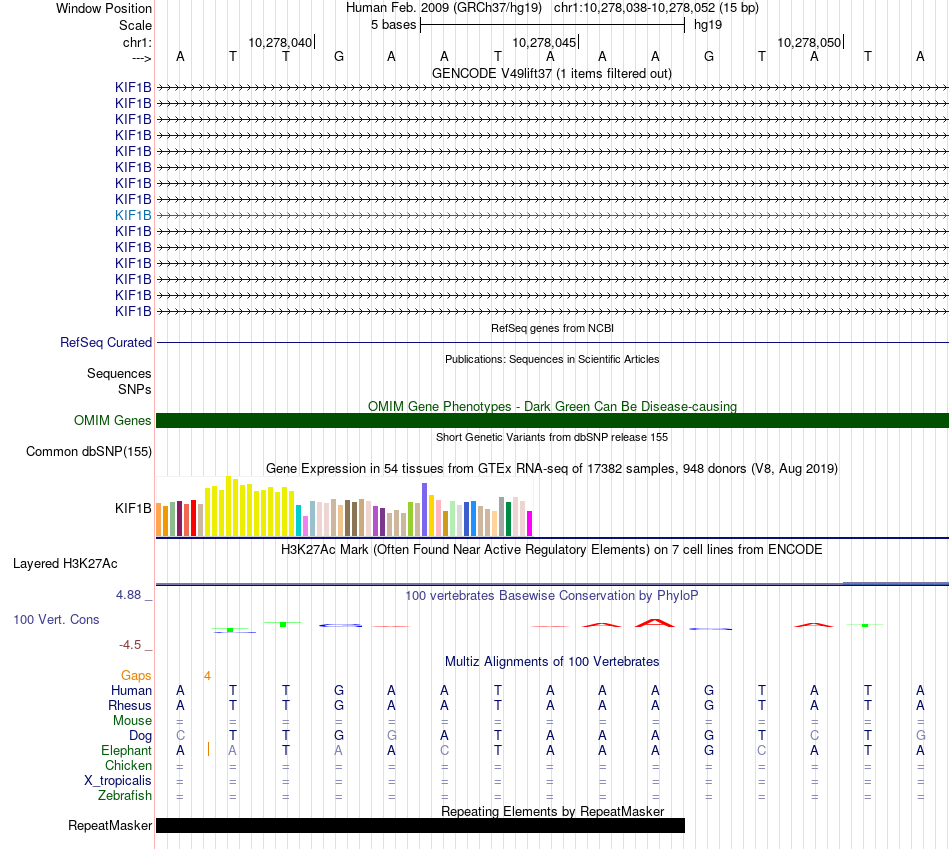950x849 pixels.
Task: Click Gene Expression in 54 tissues GTEx title
Action: [552, 468]
